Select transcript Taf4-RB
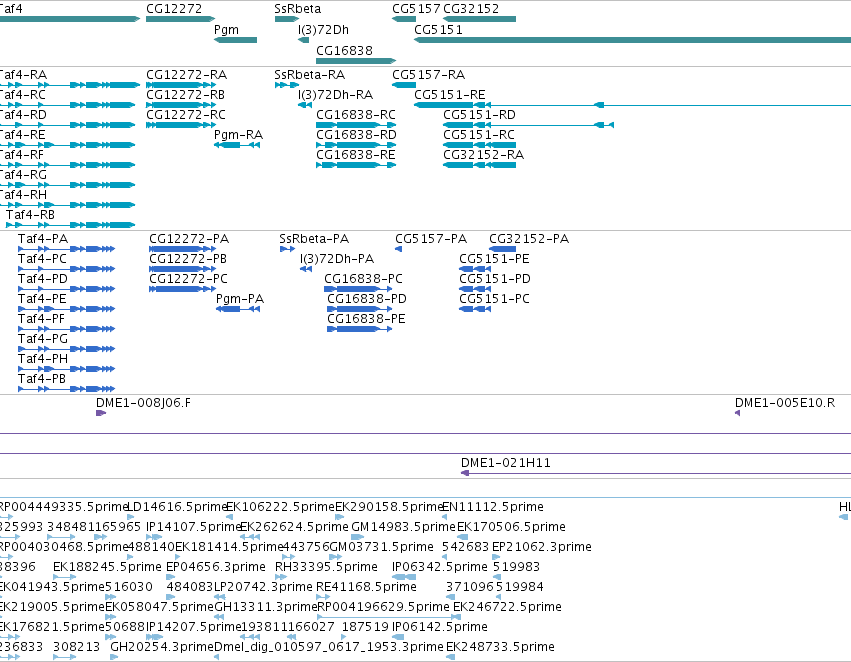The image size is (851, 662). (71, 225)
